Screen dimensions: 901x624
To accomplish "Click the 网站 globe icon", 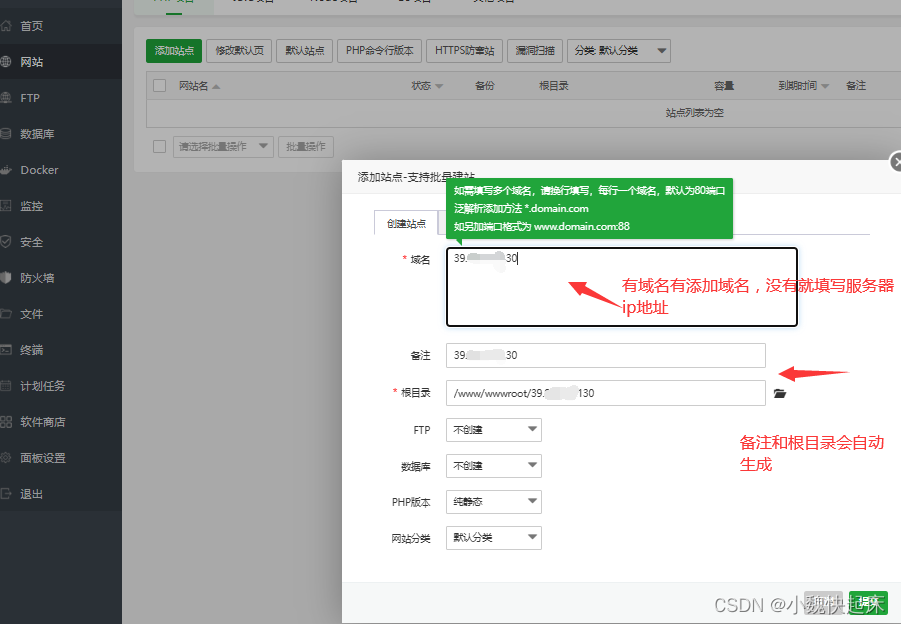I will [x=6, y=61].
